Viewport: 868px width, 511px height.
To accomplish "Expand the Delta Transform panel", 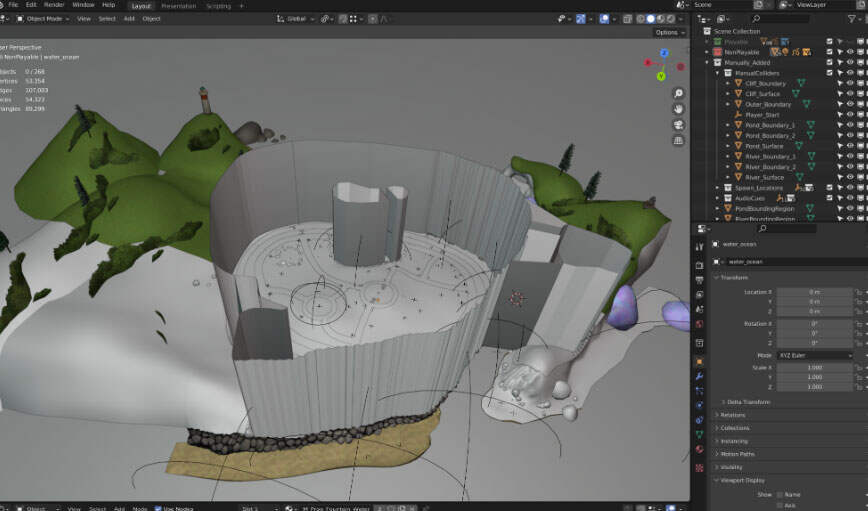I will click(748, 401).
